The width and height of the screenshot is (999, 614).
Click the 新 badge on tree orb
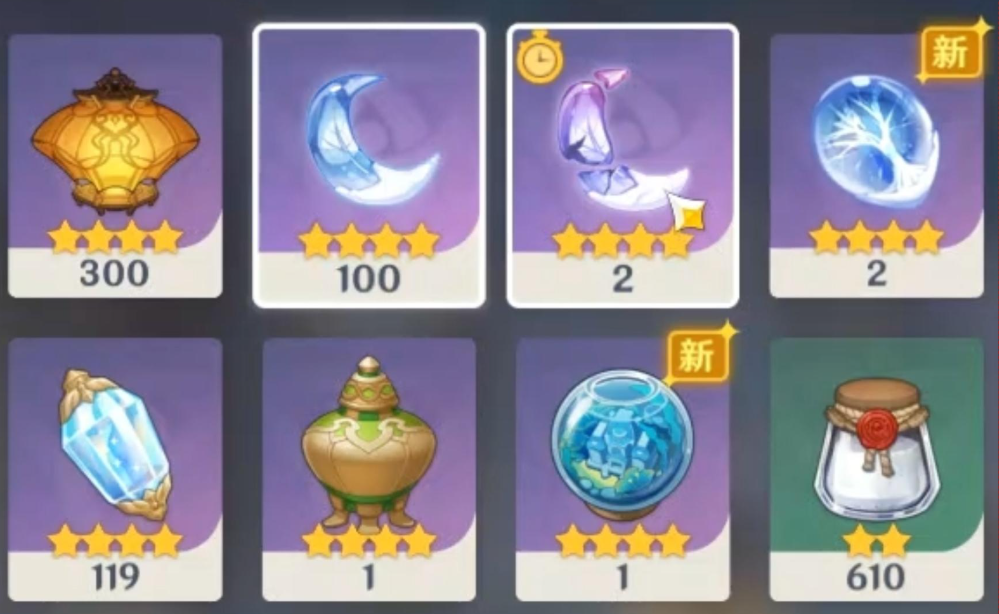coord(951,54)
